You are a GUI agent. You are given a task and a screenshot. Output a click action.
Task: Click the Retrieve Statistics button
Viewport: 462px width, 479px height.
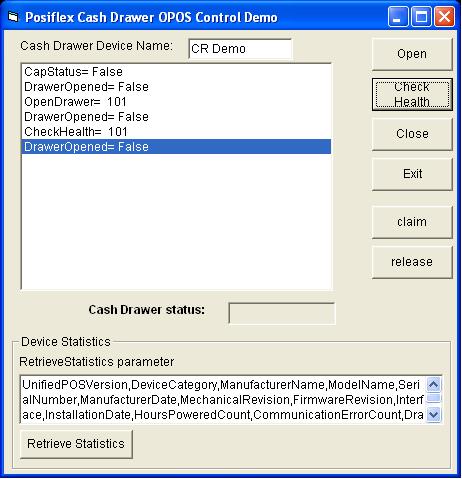click(76, 444)
